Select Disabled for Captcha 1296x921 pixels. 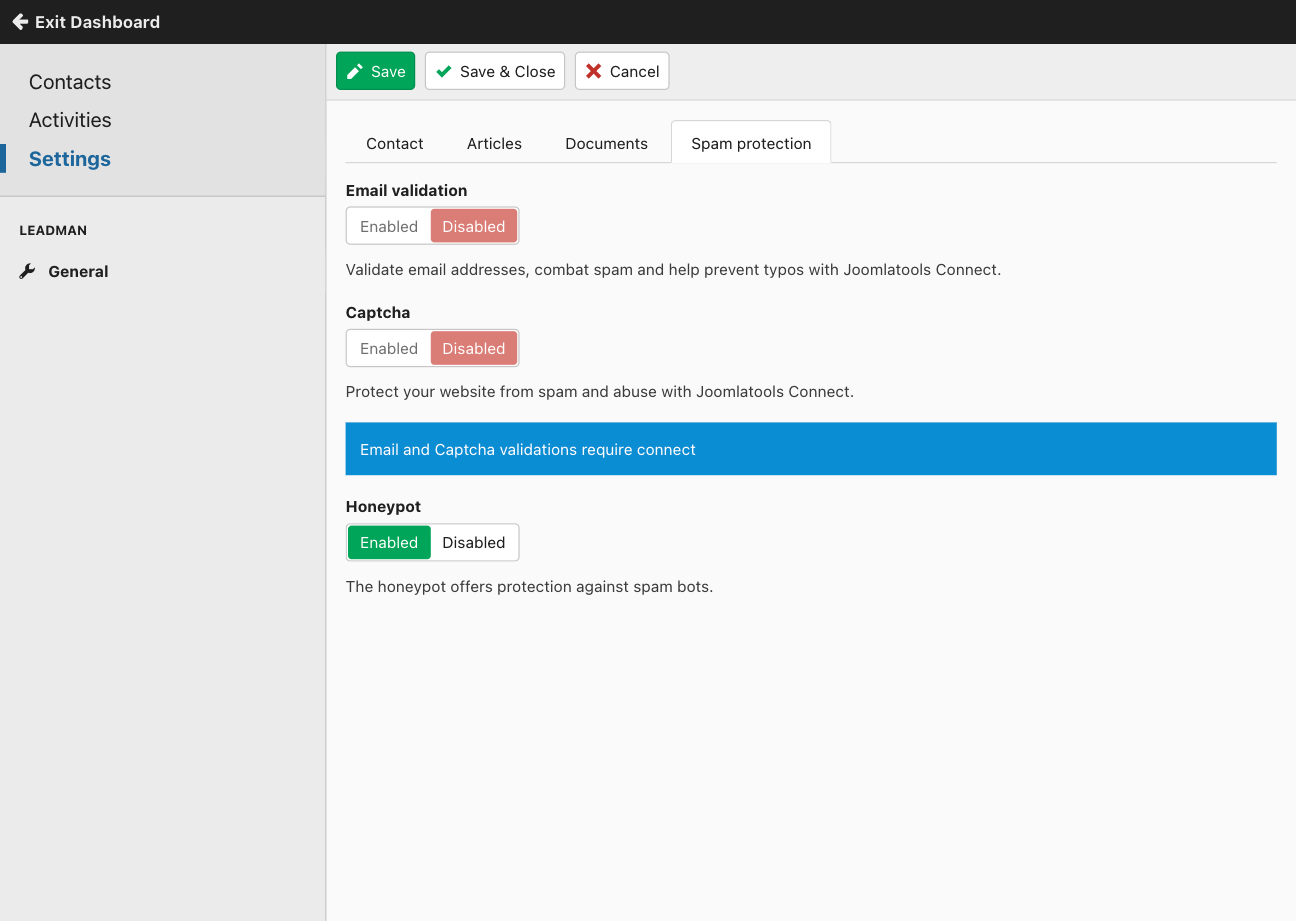click(474, 348)
